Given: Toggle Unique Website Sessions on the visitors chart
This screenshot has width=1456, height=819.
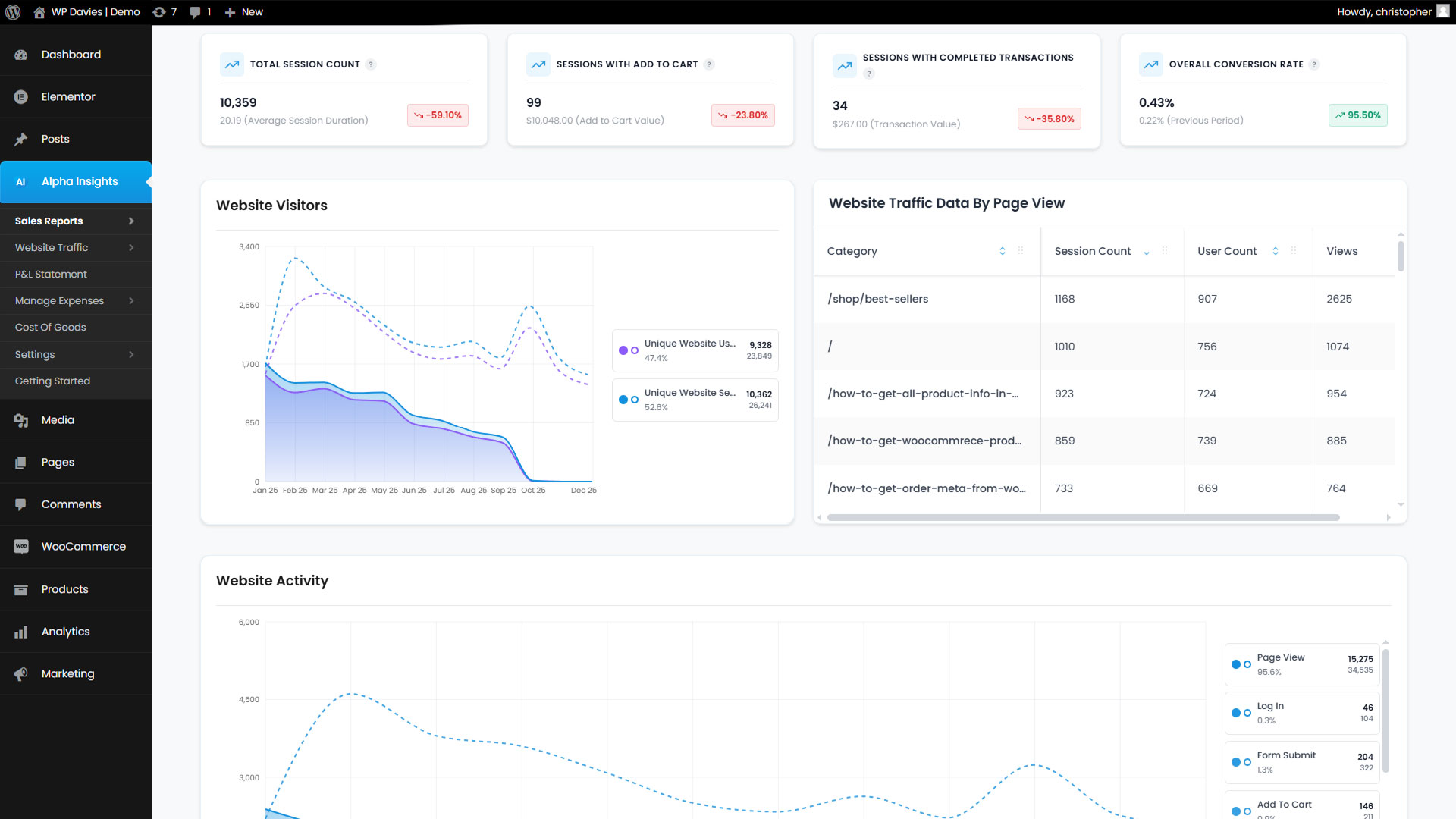Looking at the screenshot, I should [628, 400].
